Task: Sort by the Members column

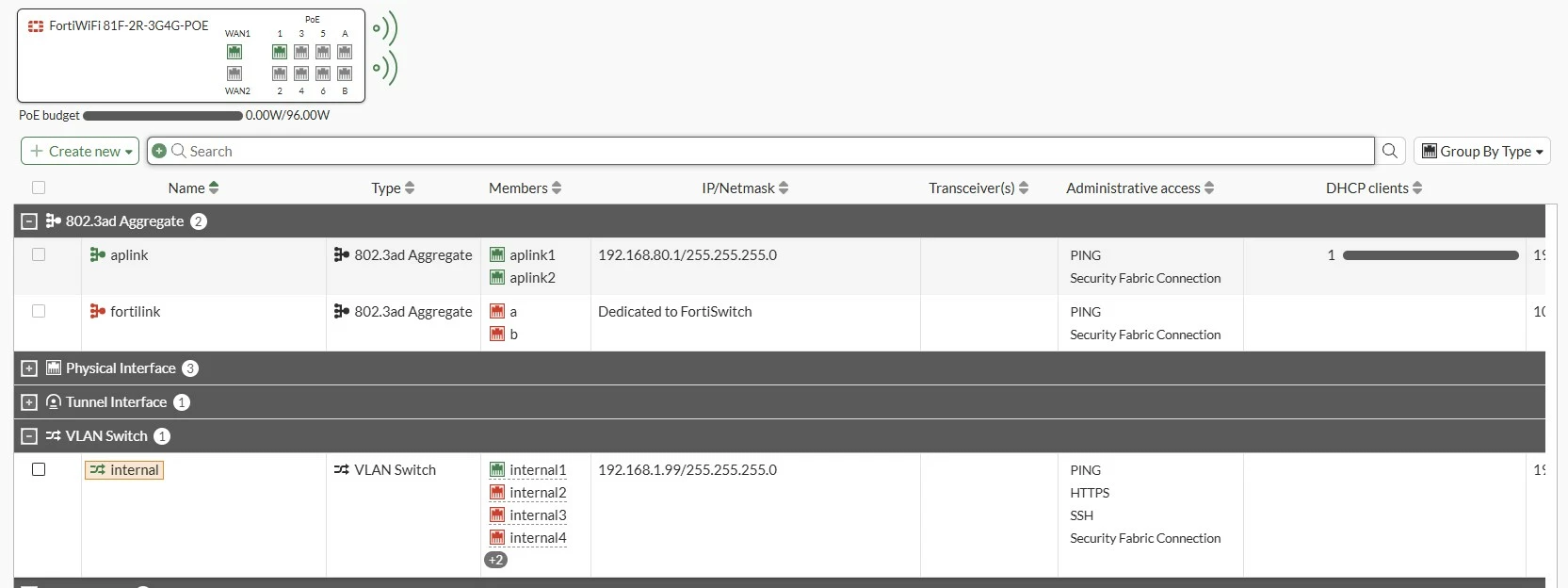Action: coord(525,188)
